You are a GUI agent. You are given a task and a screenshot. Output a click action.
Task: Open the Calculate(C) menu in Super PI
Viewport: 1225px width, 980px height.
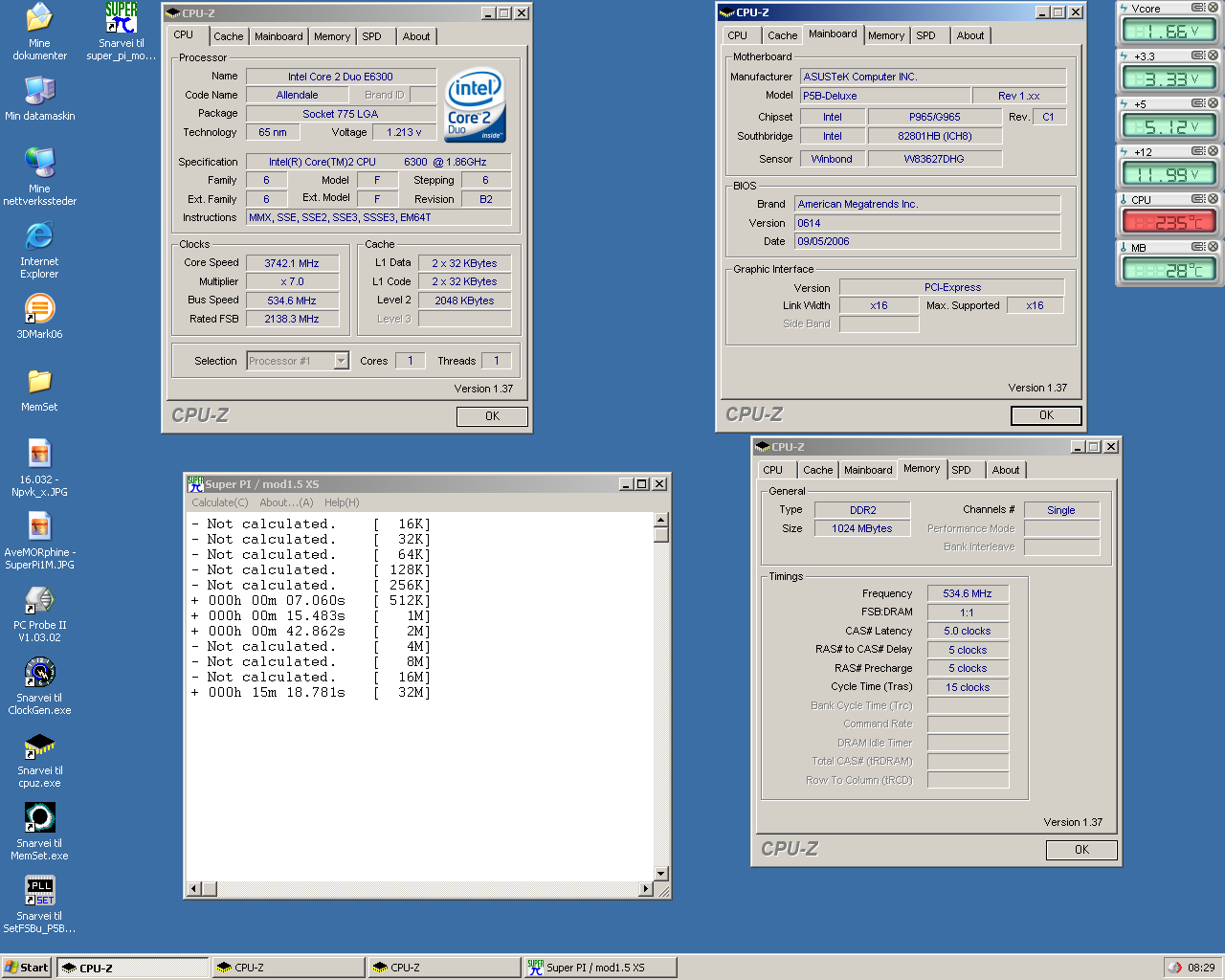pos(219,502)
